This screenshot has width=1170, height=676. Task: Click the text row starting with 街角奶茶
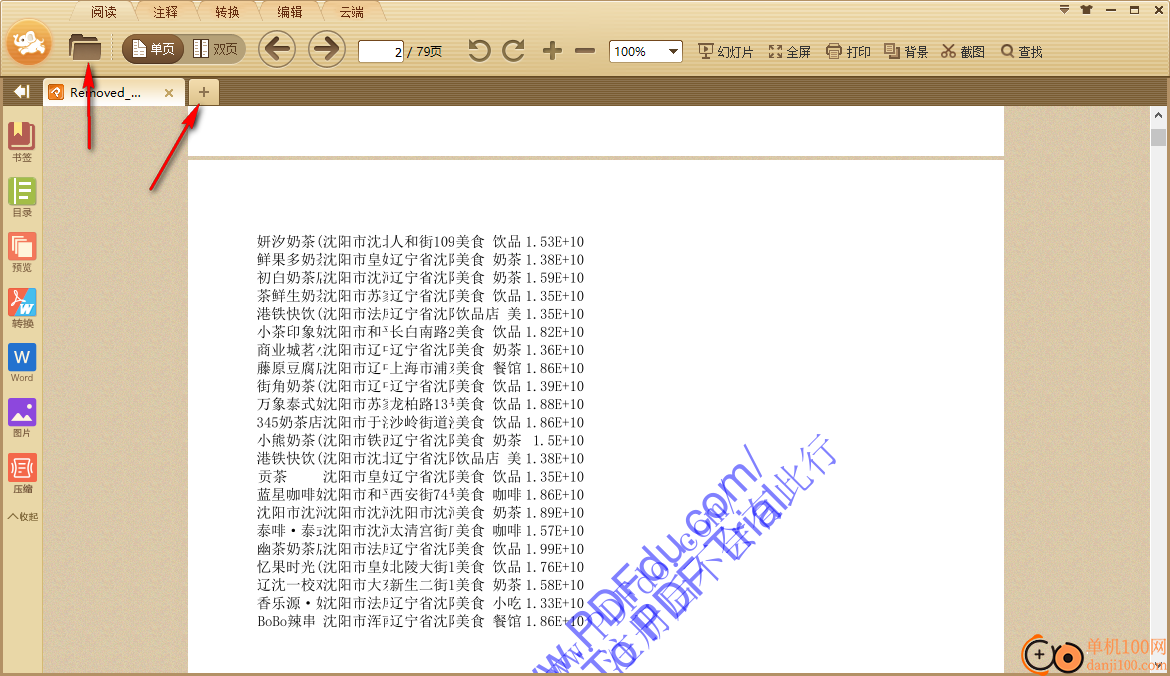tap(420, 386)
